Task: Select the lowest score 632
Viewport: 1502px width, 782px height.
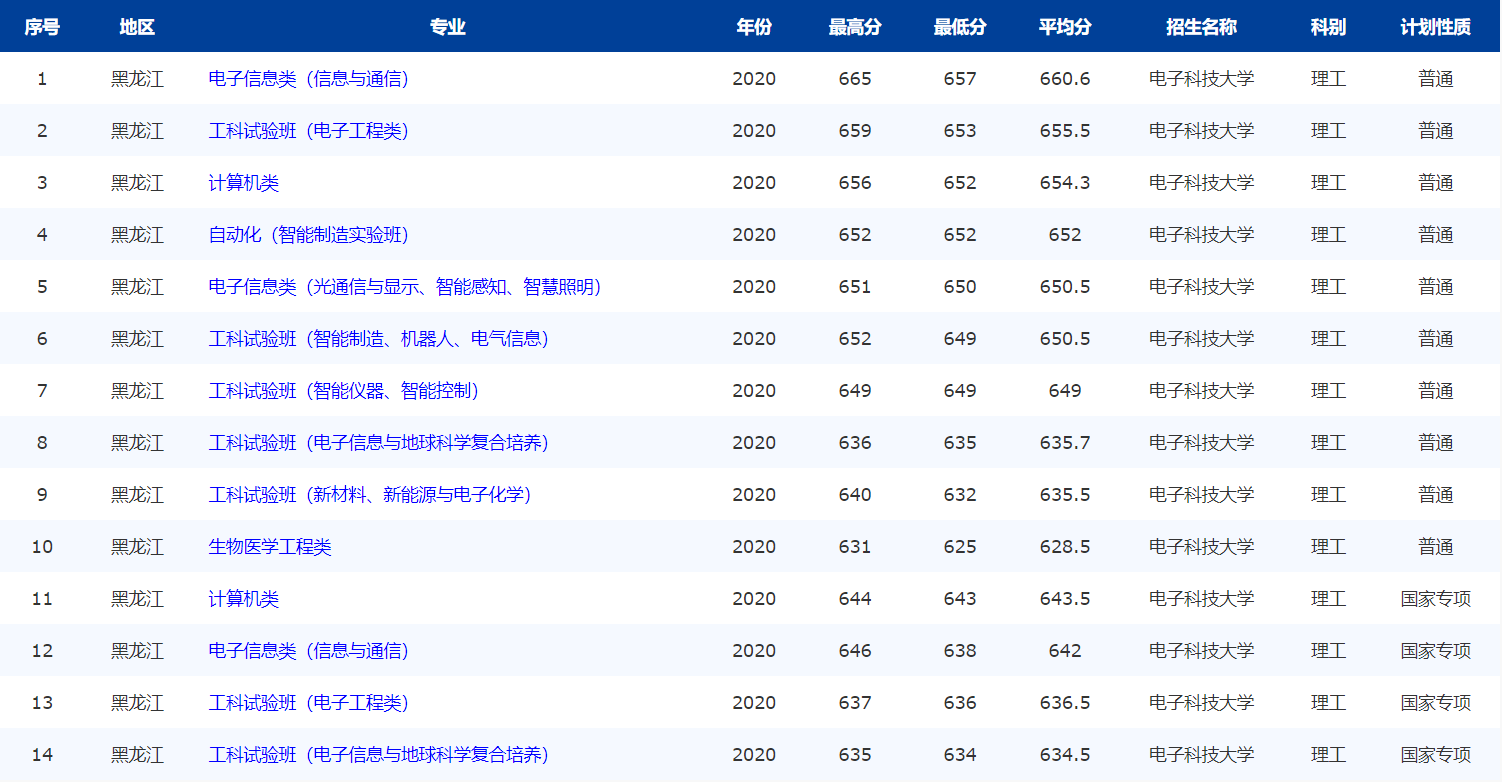Action: point(960,494)
